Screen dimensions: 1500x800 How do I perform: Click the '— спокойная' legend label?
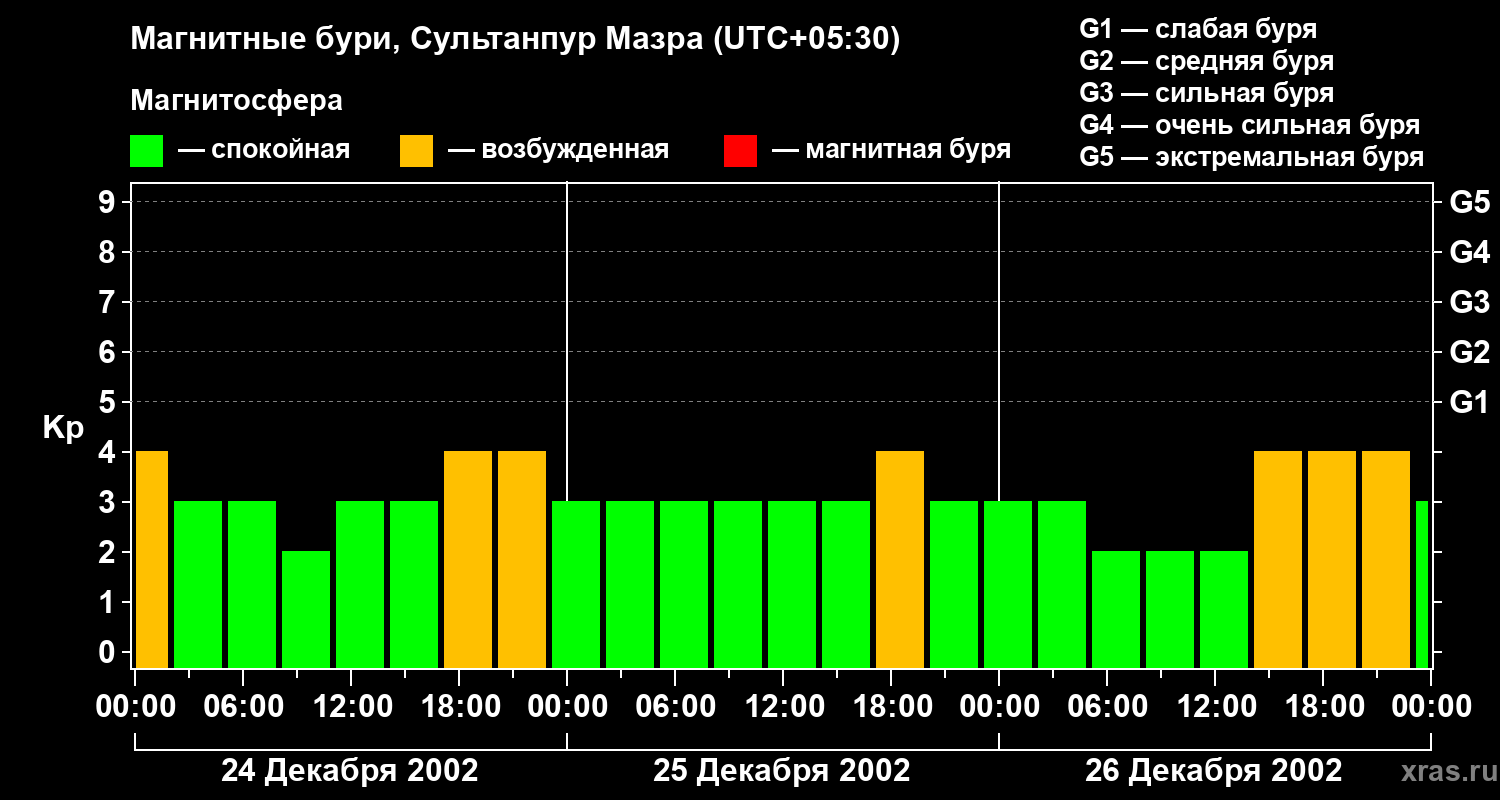pos(264,151)
